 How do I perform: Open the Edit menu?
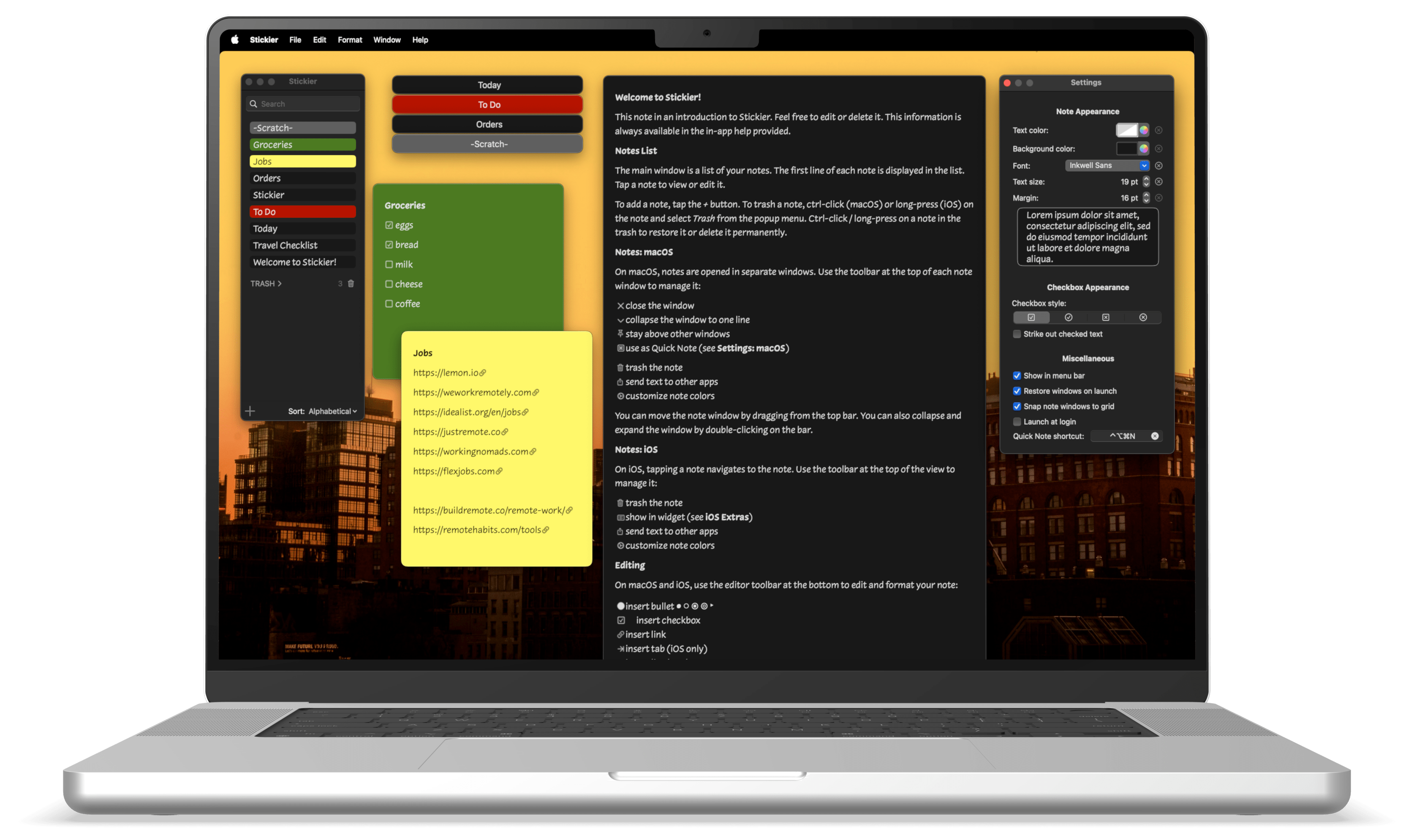coord(319,40)
